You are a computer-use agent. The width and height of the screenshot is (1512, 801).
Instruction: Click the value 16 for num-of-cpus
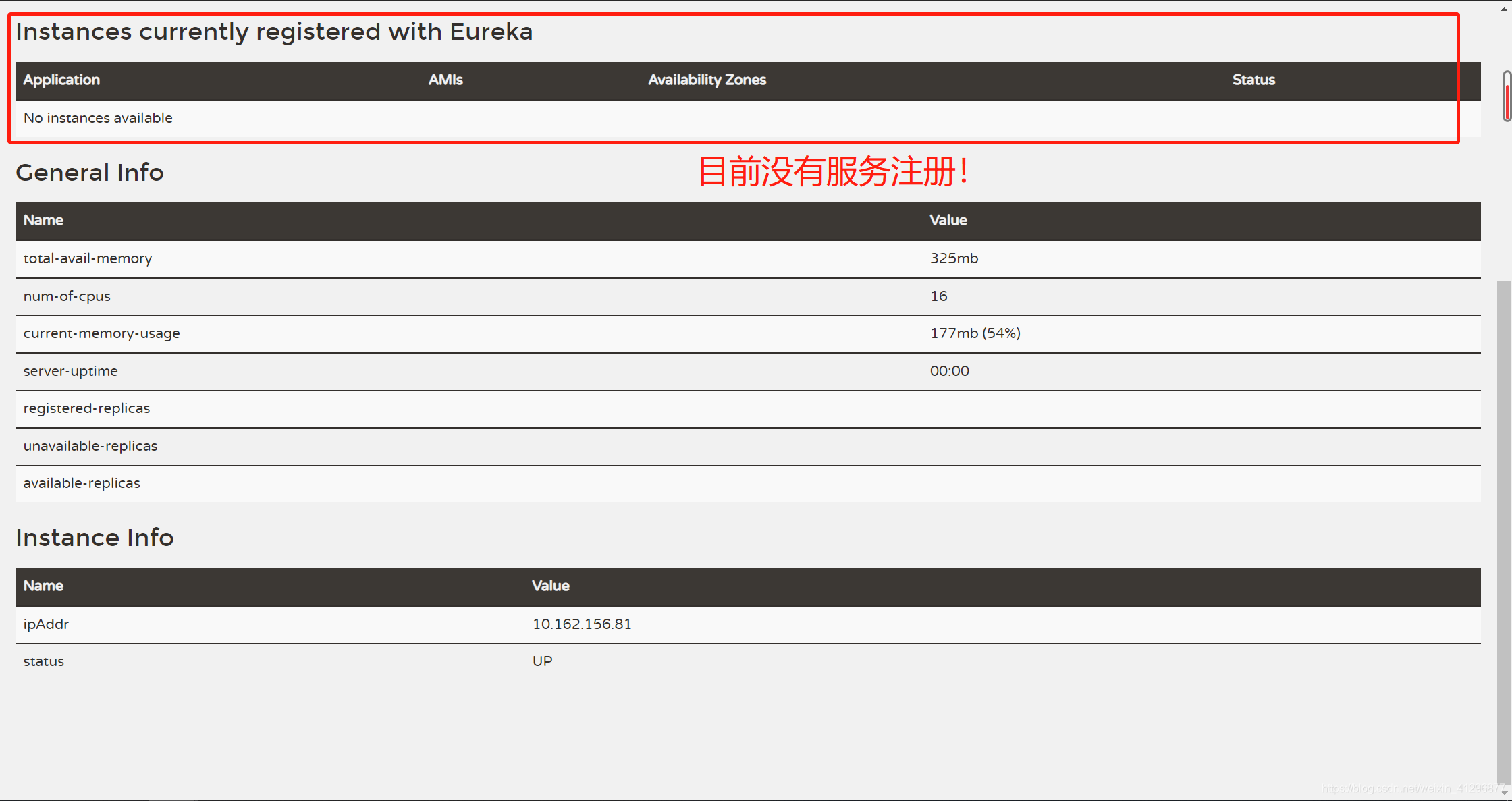[938, 296]
